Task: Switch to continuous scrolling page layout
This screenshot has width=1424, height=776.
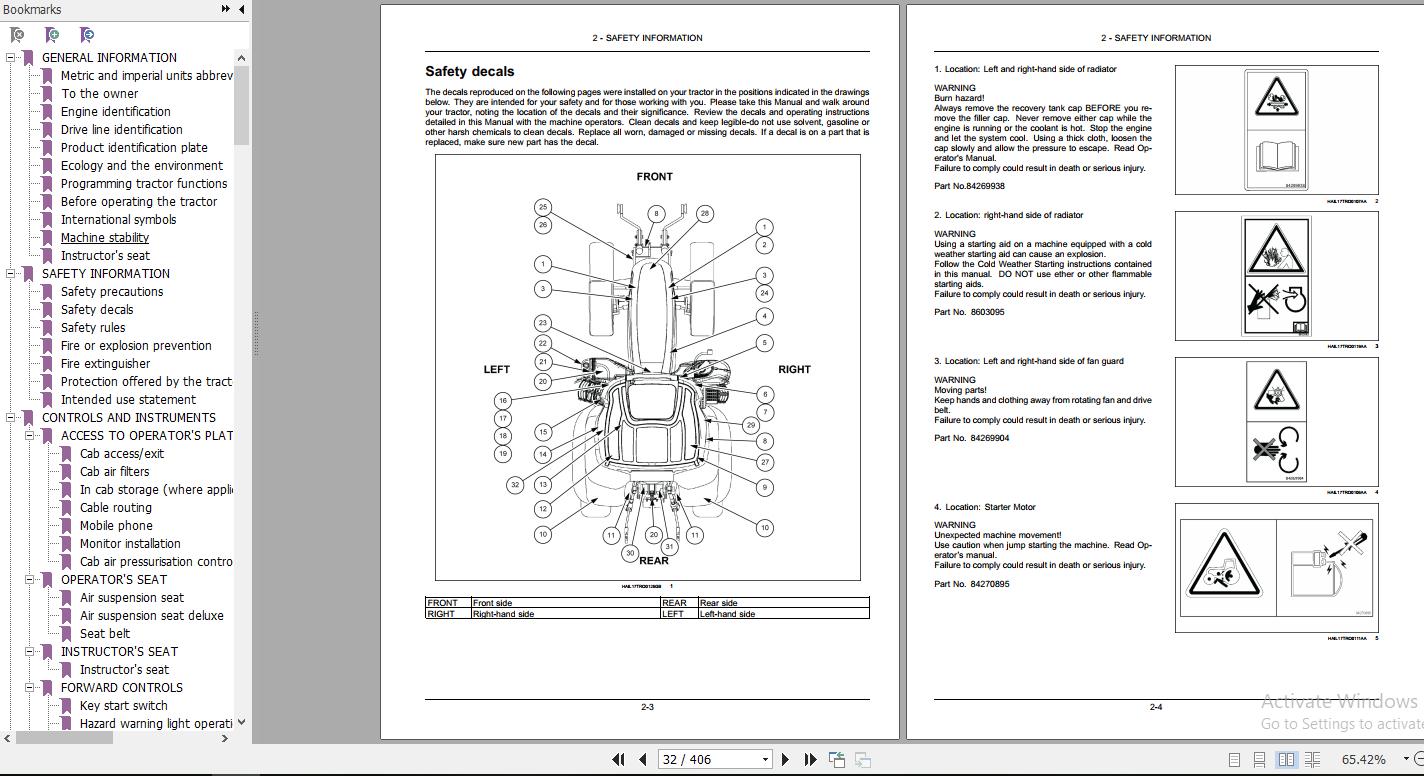Action: (1261, 759)
